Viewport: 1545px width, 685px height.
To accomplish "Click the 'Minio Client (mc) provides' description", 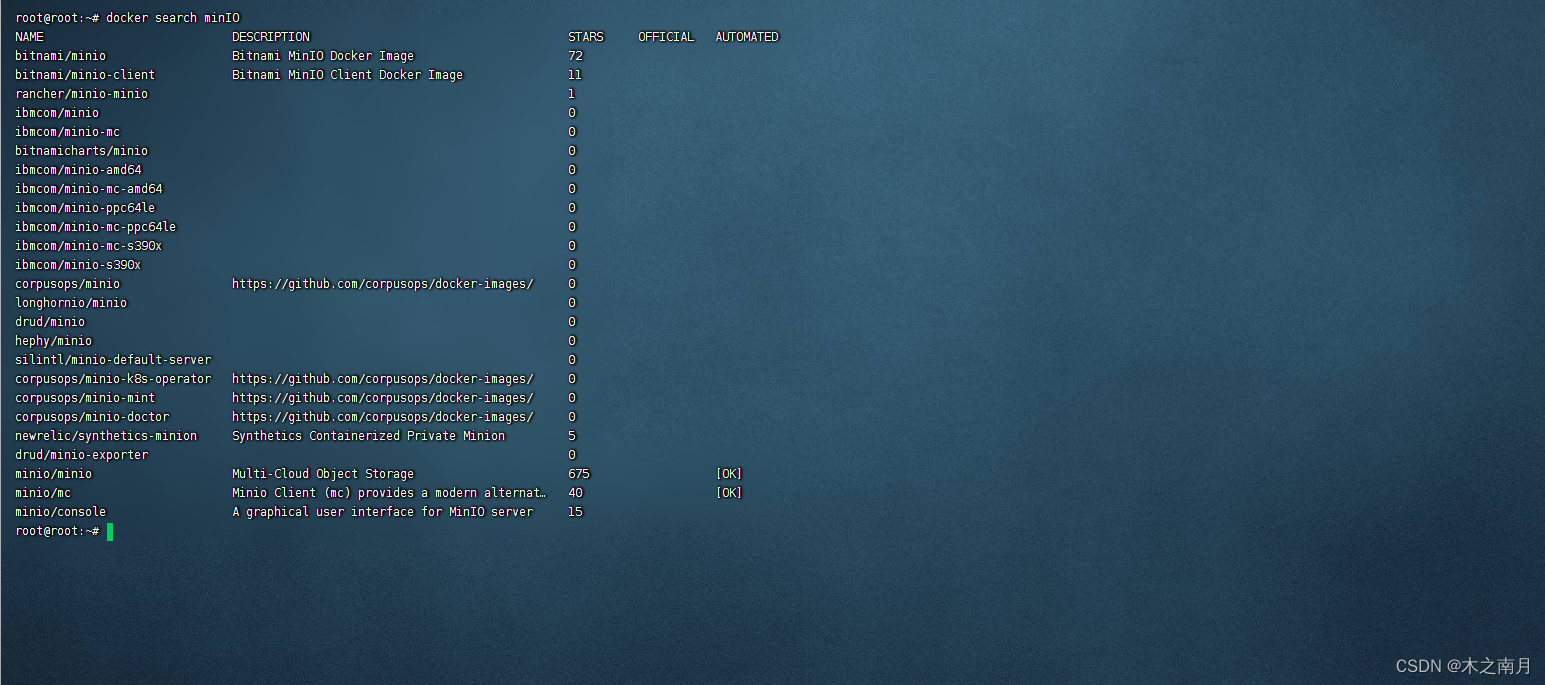I will [390, 493].
